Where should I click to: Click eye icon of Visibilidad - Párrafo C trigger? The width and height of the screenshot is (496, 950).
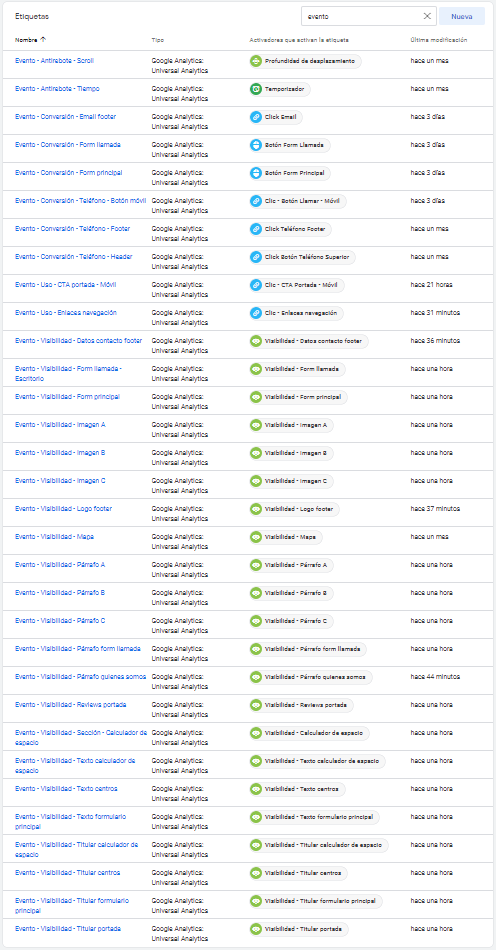click(x=256, y=621)
